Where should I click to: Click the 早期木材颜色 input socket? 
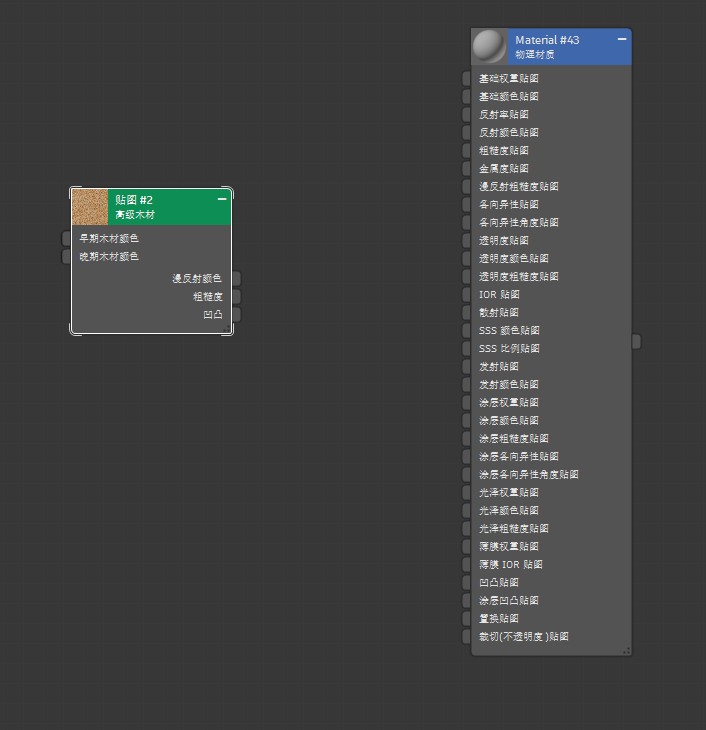click(66, 238)
